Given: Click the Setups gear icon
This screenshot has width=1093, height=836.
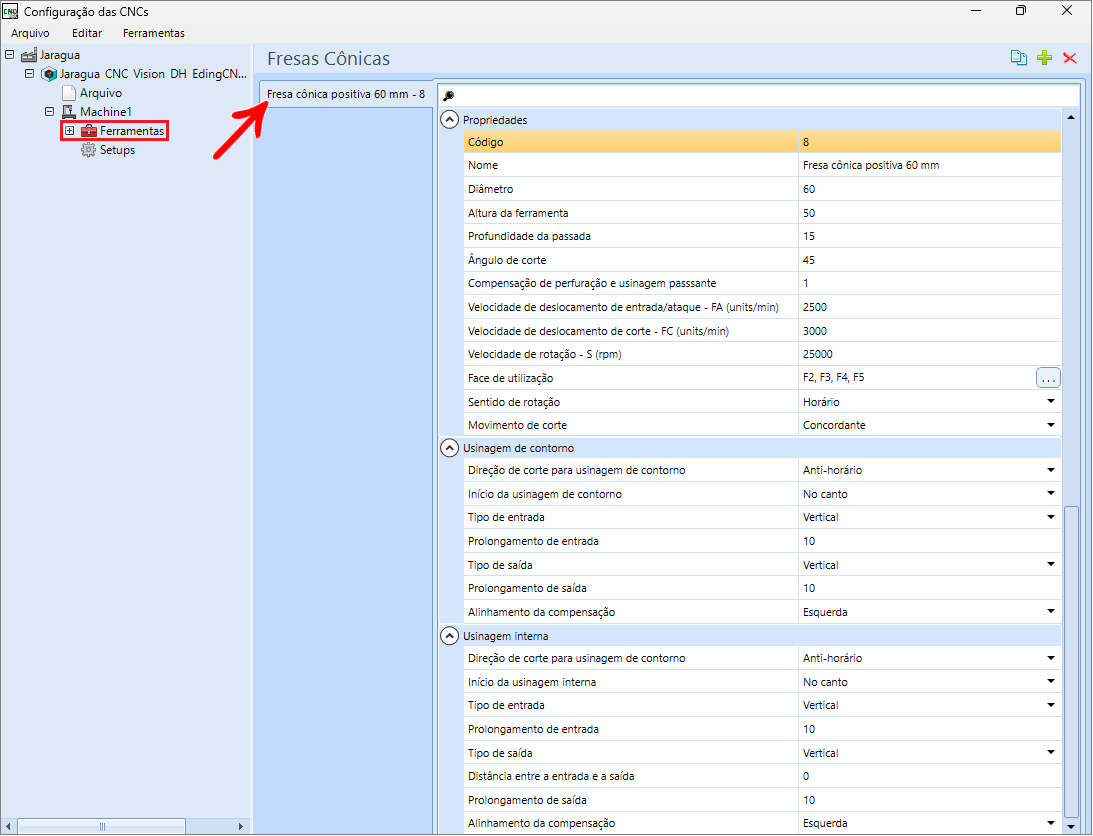Looking at the screenshot, I should [88, 150].
